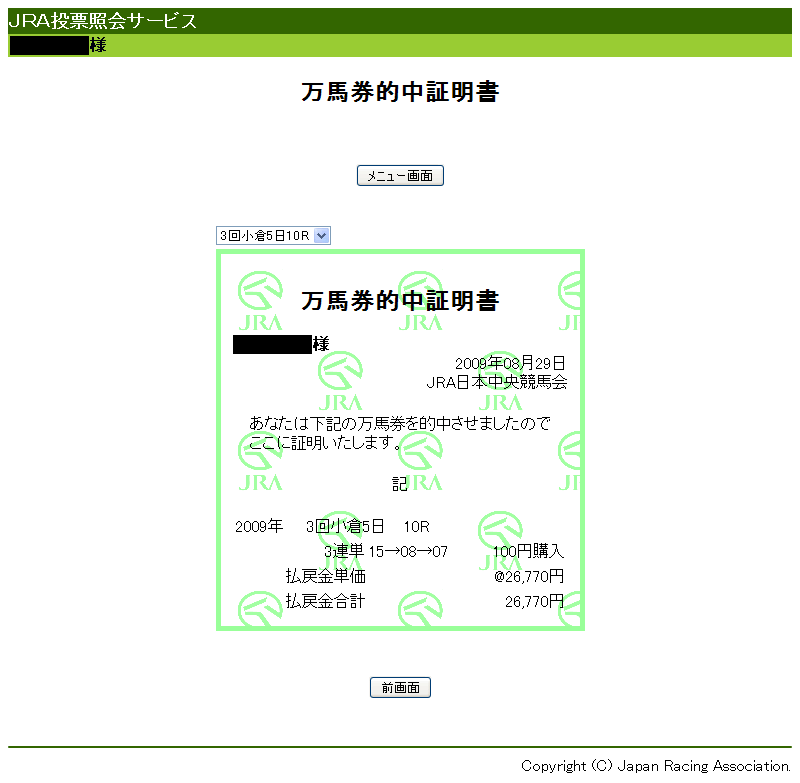Click the JRA日本中央競馬会 text
The image size is (800, 783).
click(496, 382)
